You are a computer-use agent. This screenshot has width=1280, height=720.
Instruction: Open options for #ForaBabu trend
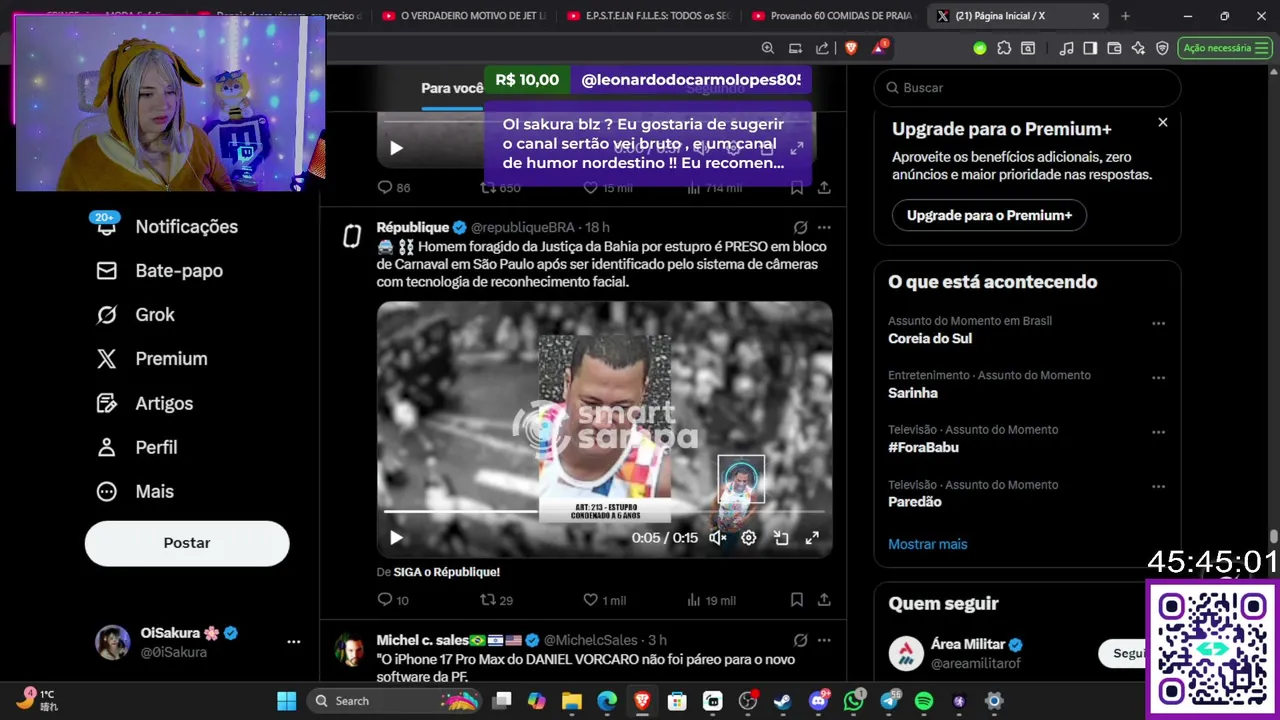(1158, 432)
